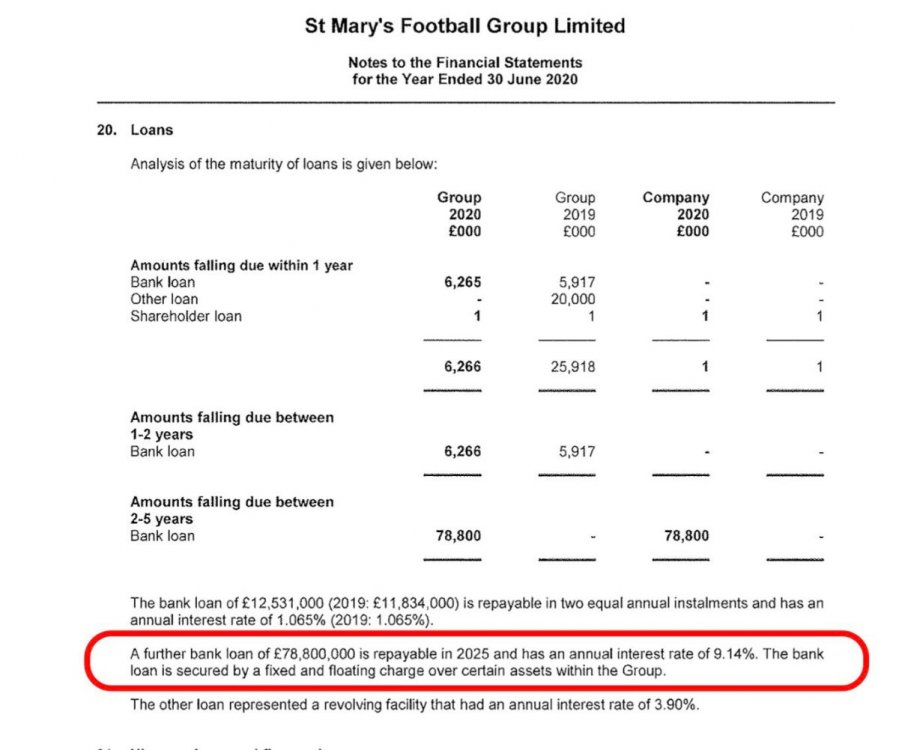Click the Year Ended 30 June 2020 line
The image size is (899, 750).
465,79
